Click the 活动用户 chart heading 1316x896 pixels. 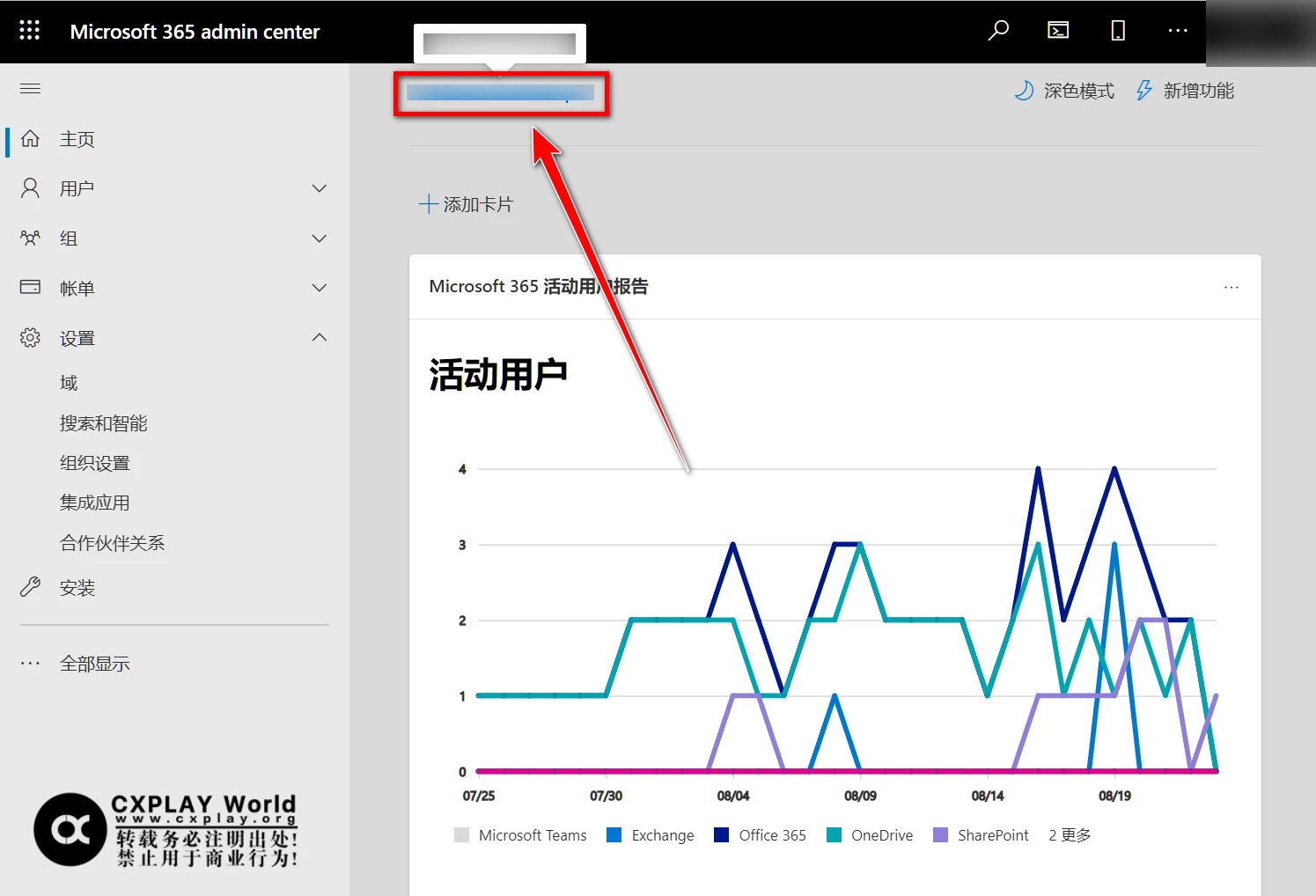[498, 375]
